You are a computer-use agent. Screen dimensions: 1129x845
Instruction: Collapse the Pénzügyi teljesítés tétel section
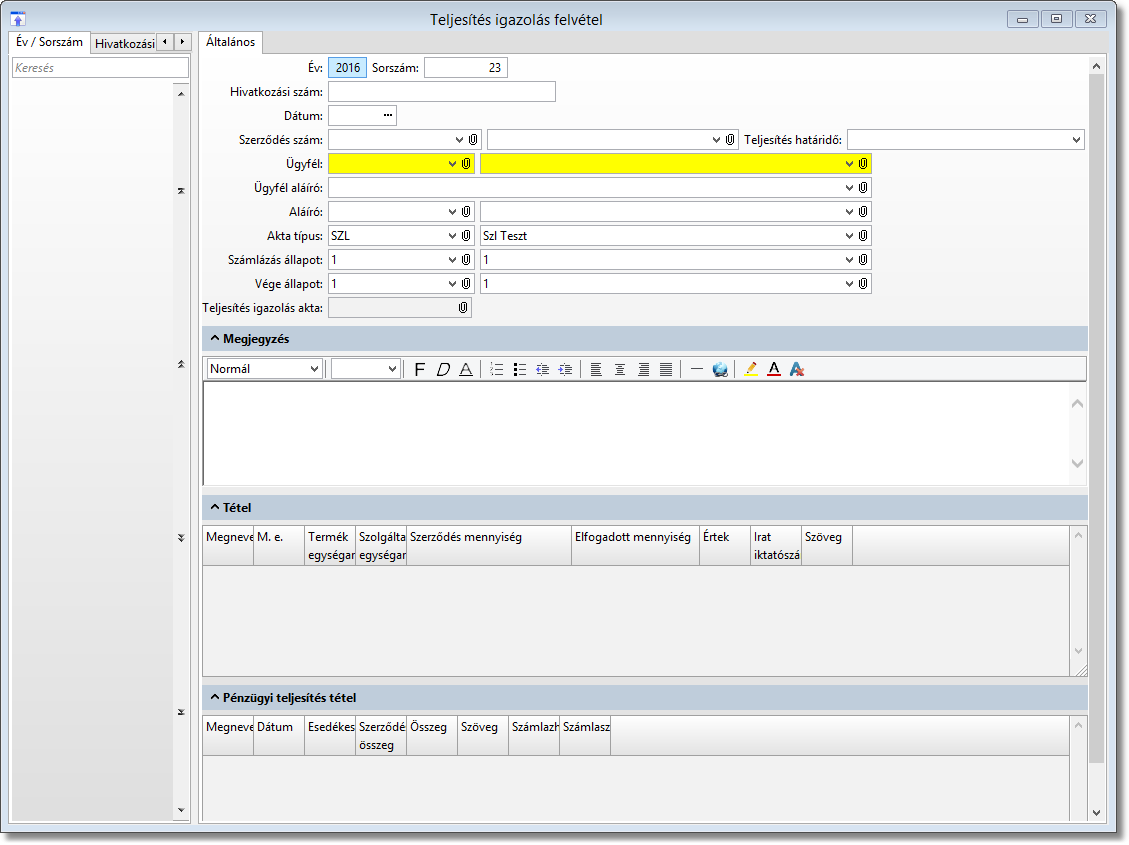click(x=215, y=698)
